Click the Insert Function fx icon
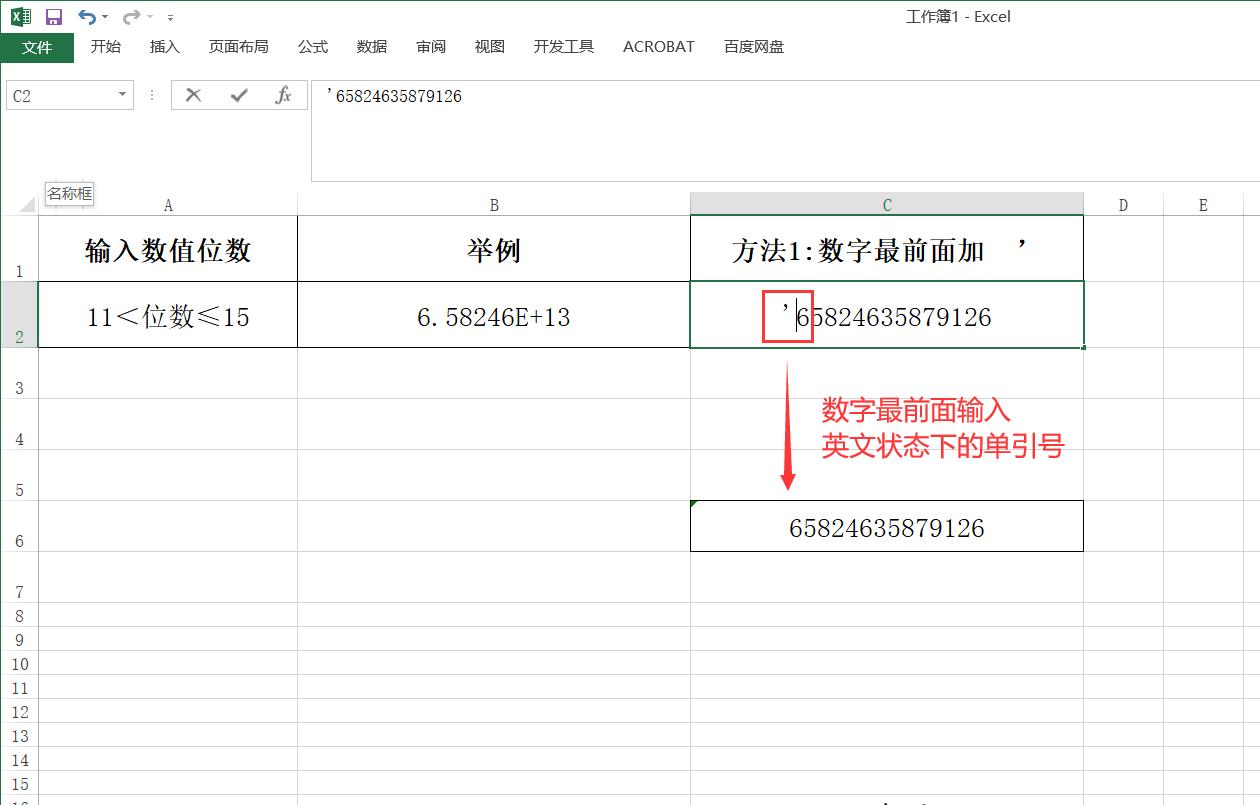 pos(283,96)
